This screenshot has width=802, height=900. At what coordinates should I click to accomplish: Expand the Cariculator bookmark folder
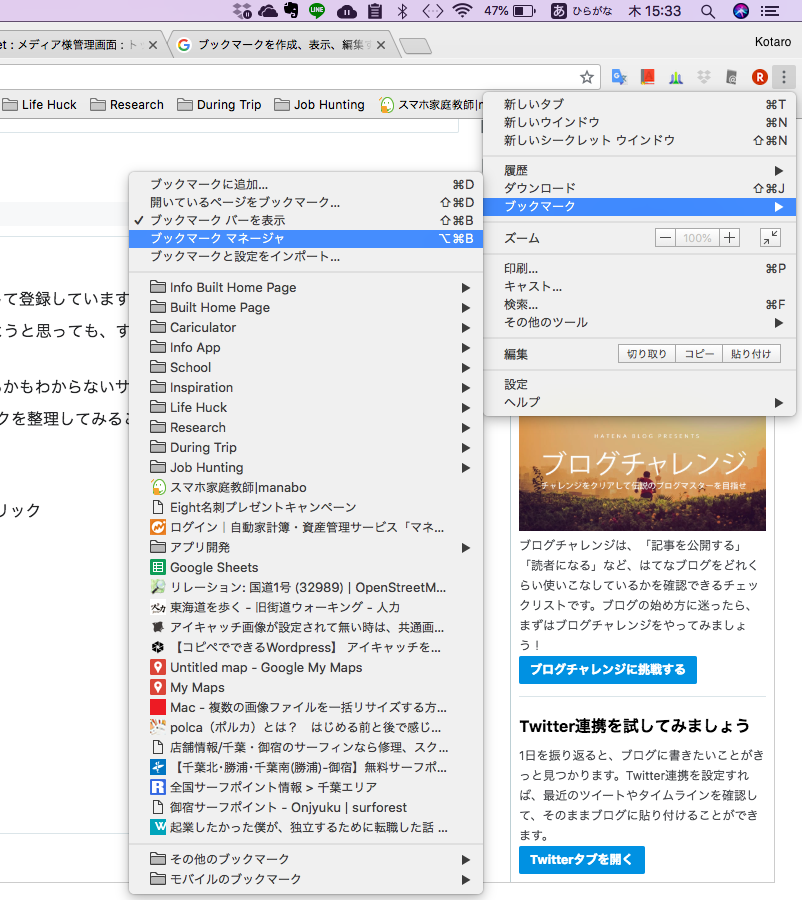[306, 327]
